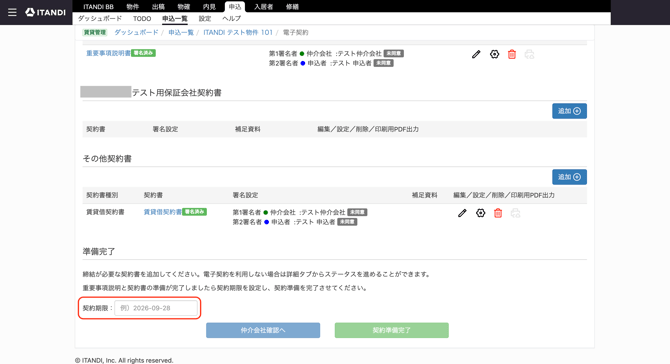Click 補足資料 header in その他契約書 table
The width and height of the screenshot is (670, 364).
tap(424, 195)
